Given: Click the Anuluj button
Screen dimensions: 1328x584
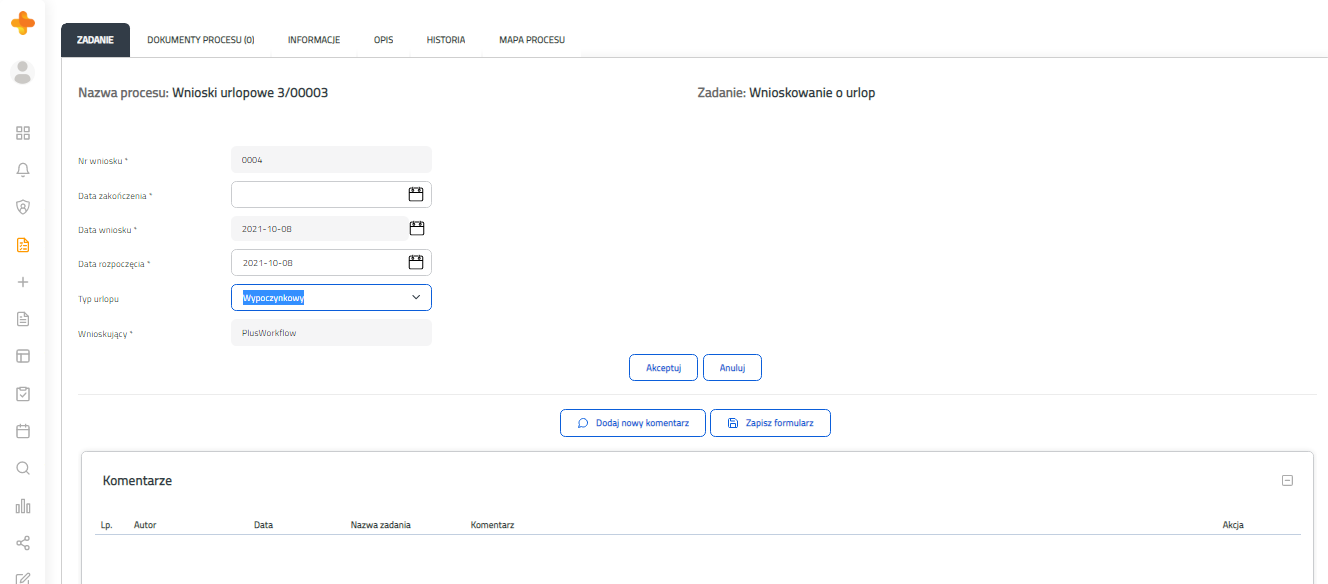Looking at the screenshot, I should 732,368.
